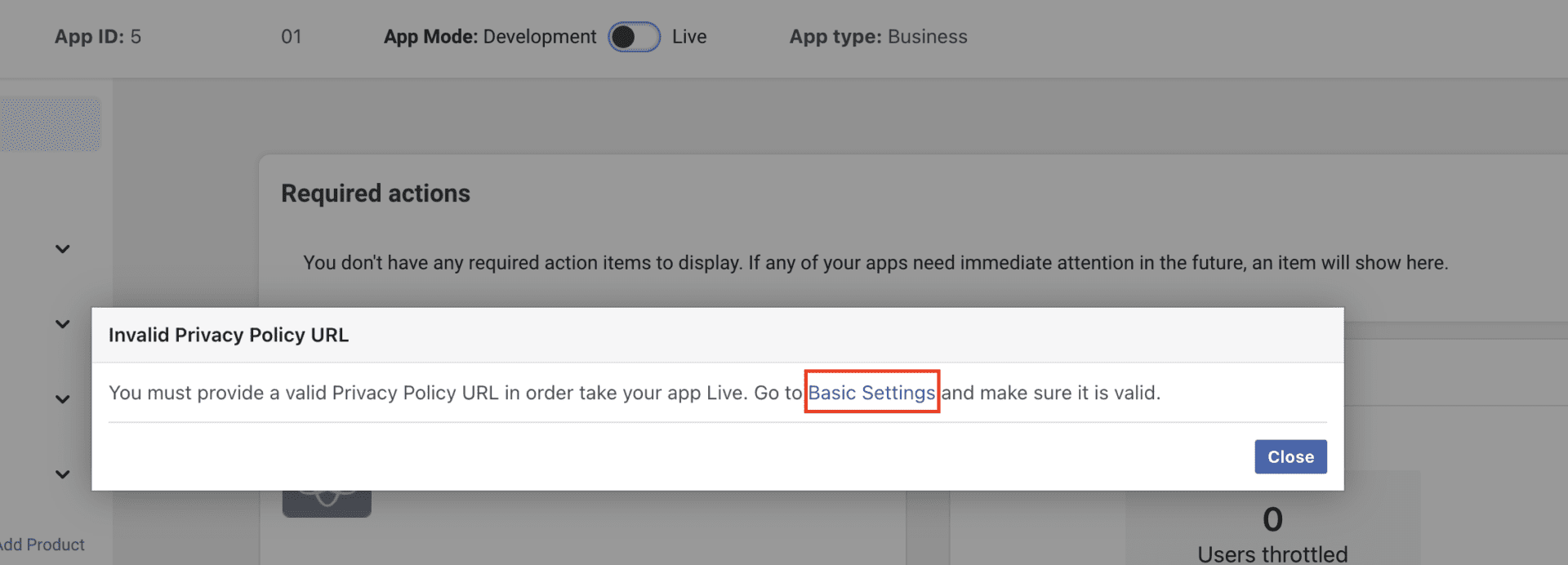Click the 01 digits after App ID
Image resolution: width=1568 pixels, height=565 pixels.
click(292, 37)
